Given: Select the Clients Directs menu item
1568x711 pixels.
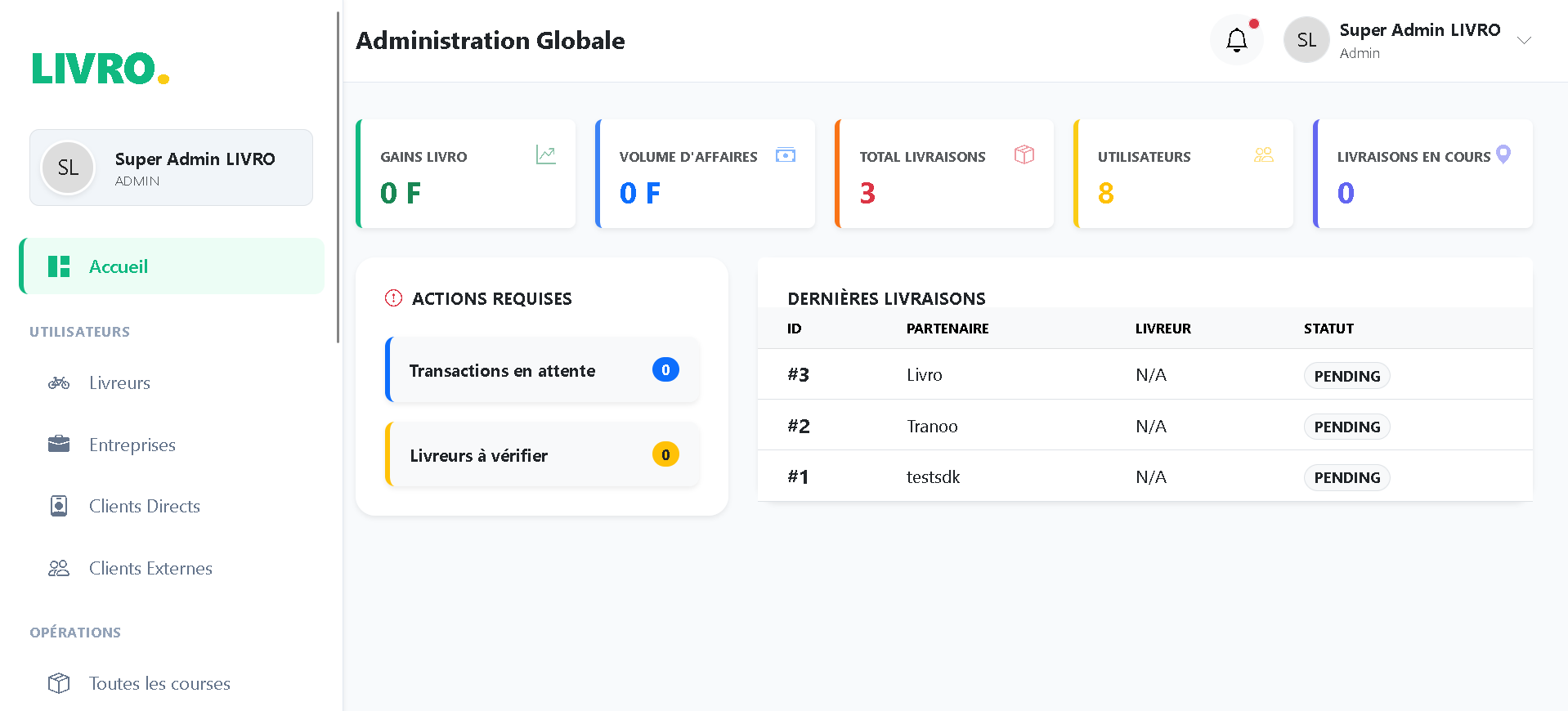Looking at the screenshot, I should [x=172, y=506].
